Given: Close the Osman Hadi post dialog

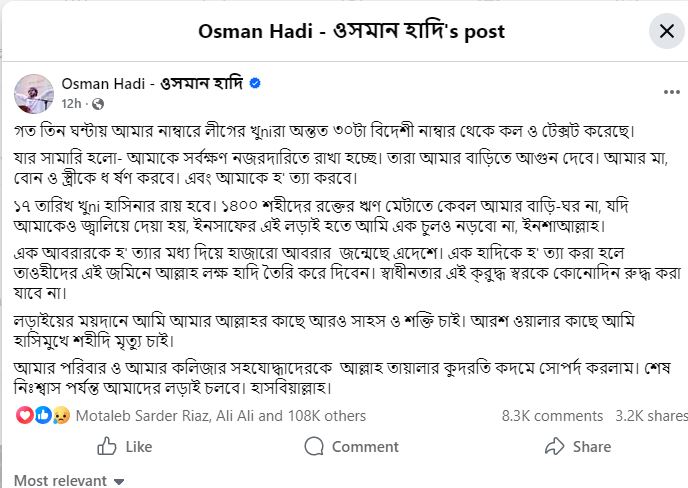Looking at the screenshot, I should (666, 31).
